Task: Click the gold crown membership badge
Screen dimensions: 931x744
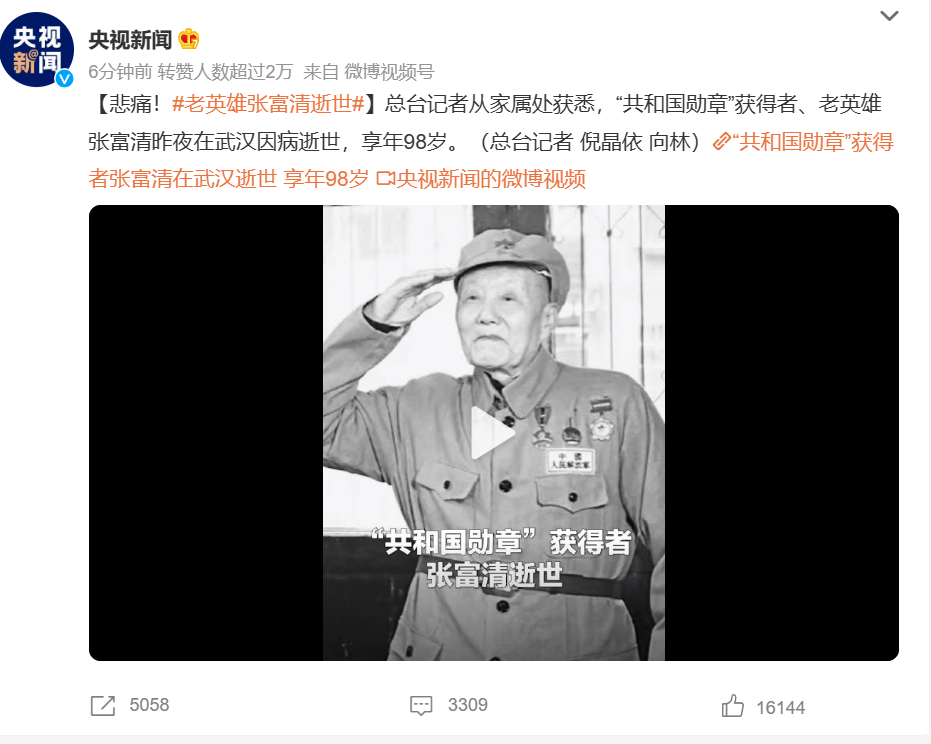Action: pos(189,39)
